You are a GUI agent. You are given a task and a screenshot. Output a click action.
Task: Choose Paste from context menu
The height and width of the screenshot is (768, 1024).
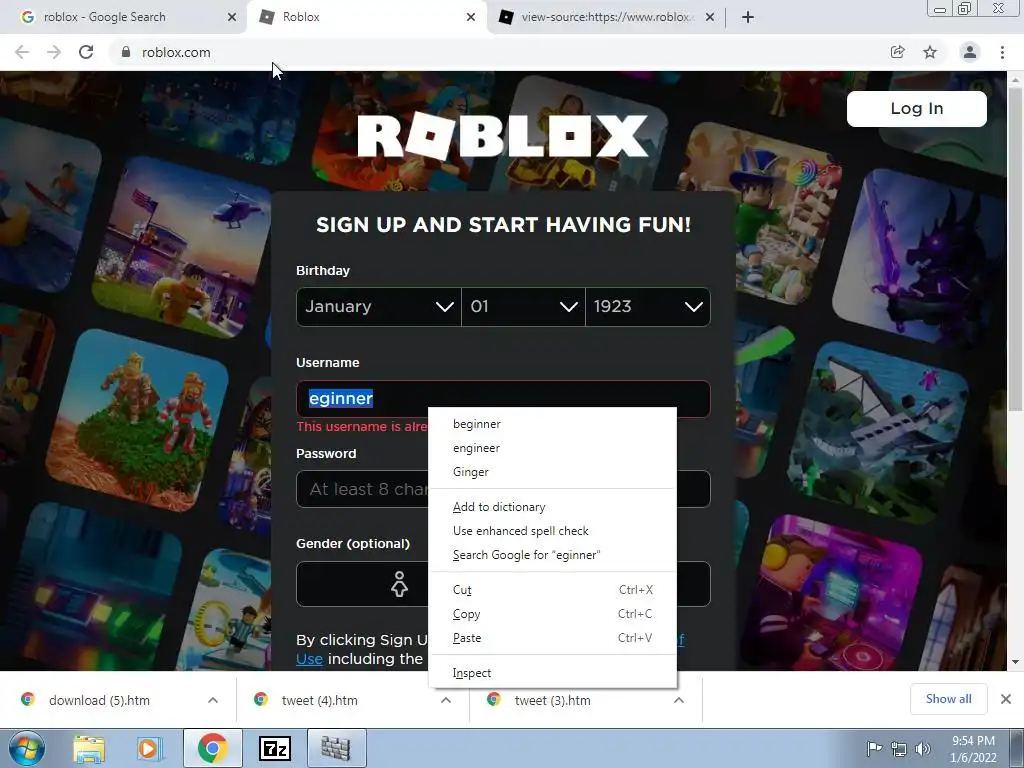552,638
